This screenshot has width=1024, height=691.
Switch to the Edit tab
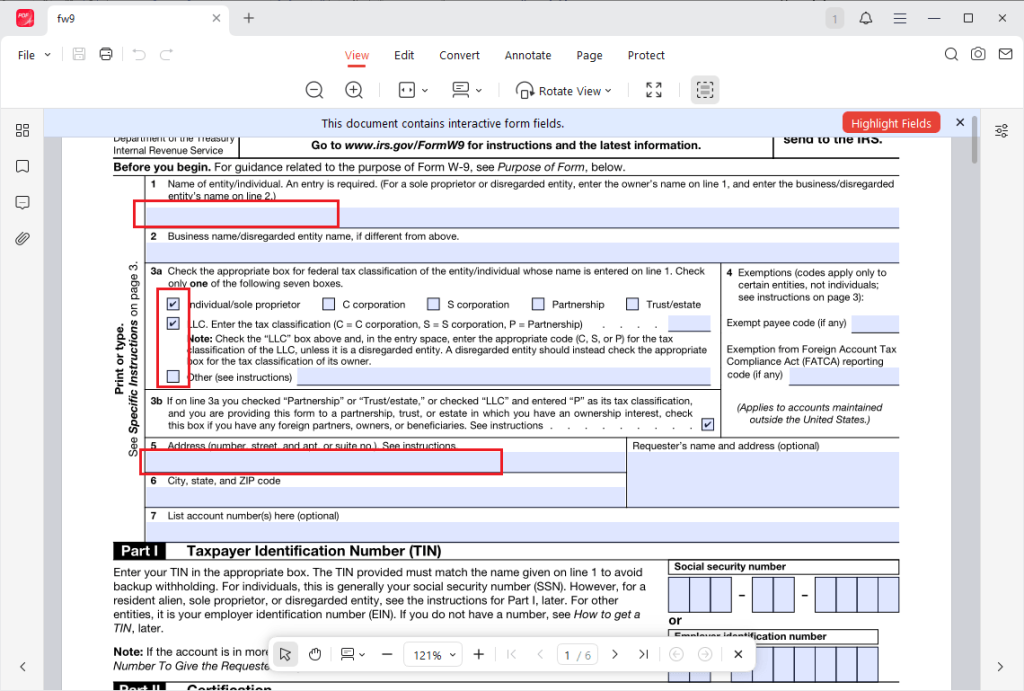click(x=404, y=56)
